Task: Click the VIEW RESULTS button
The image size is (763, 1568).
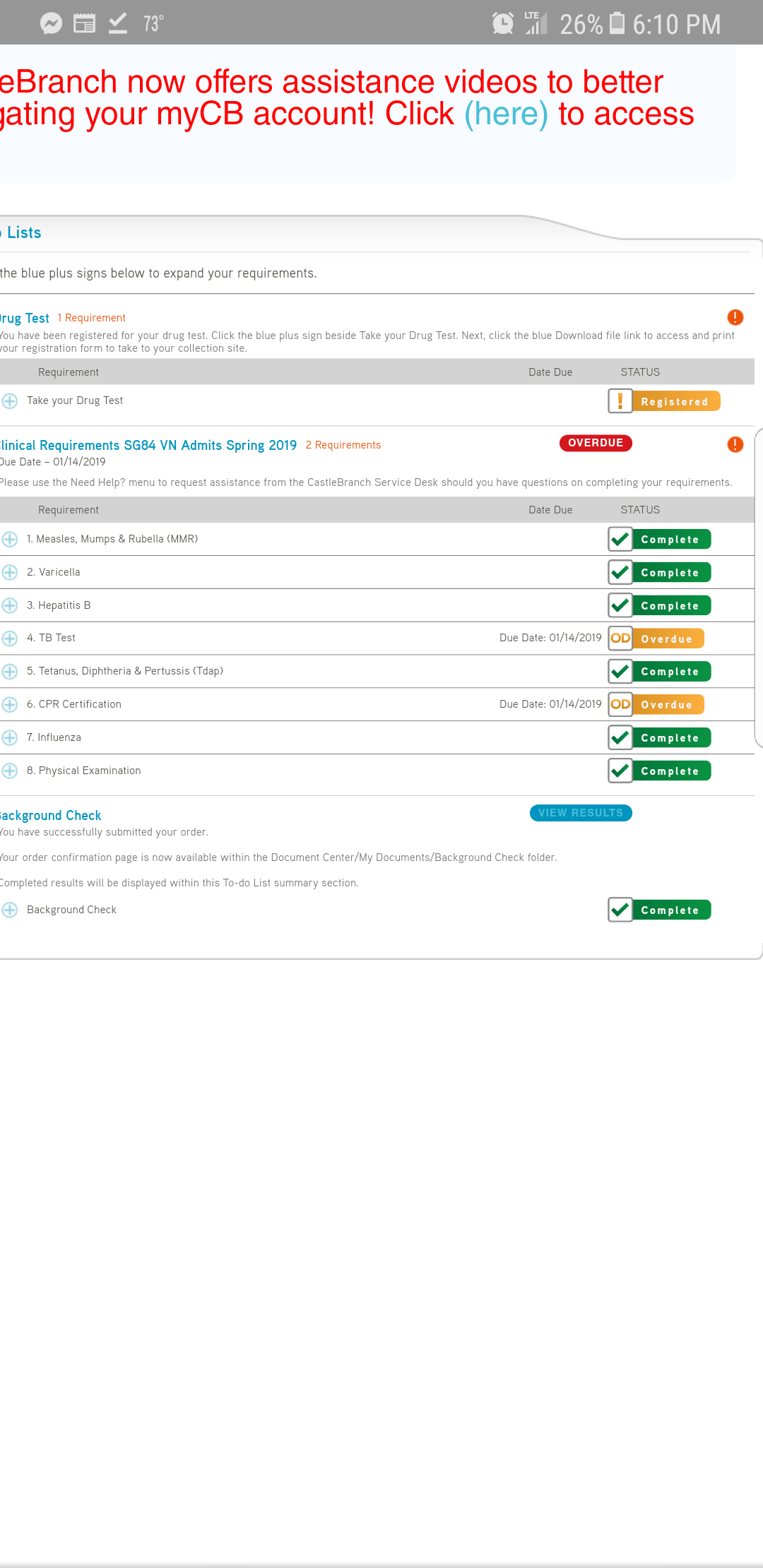Action: (x=581, y=813)
